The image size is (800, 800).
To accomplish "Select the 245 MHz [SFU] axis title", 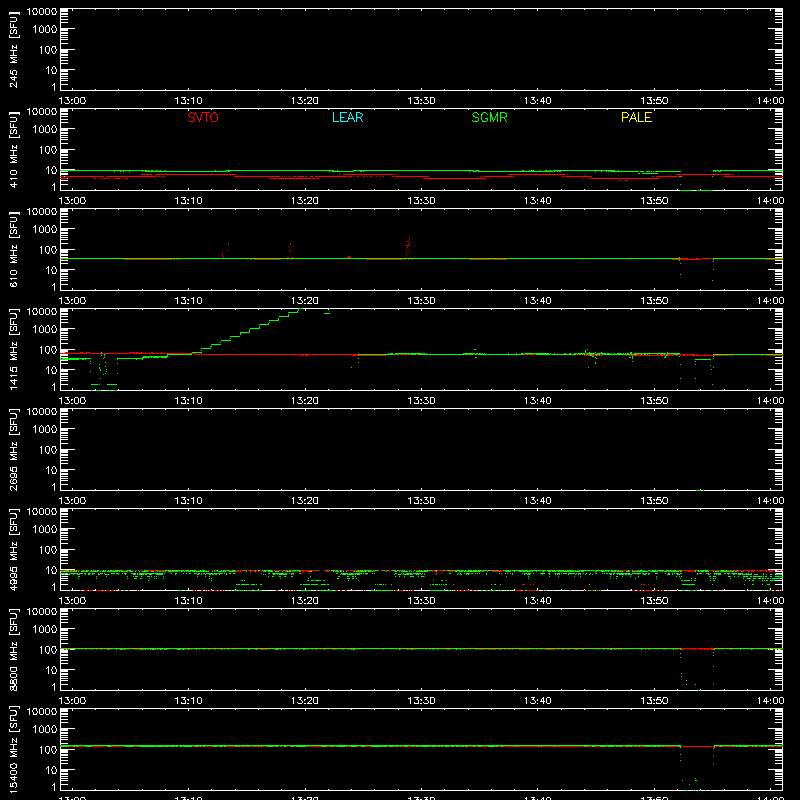I will click(x=14, y=49).
